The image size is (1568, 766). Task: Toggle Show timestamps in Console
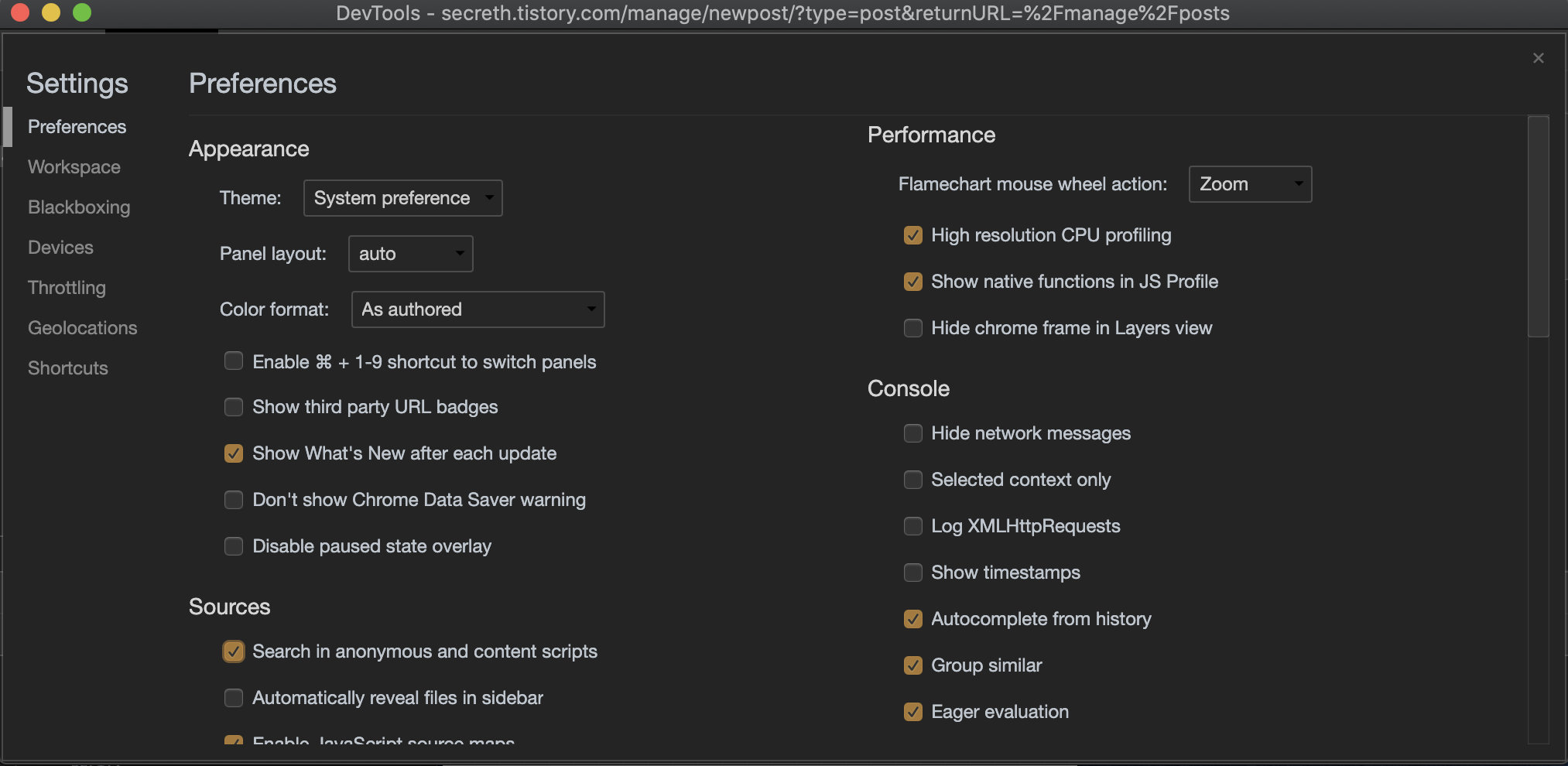[913, 573]
